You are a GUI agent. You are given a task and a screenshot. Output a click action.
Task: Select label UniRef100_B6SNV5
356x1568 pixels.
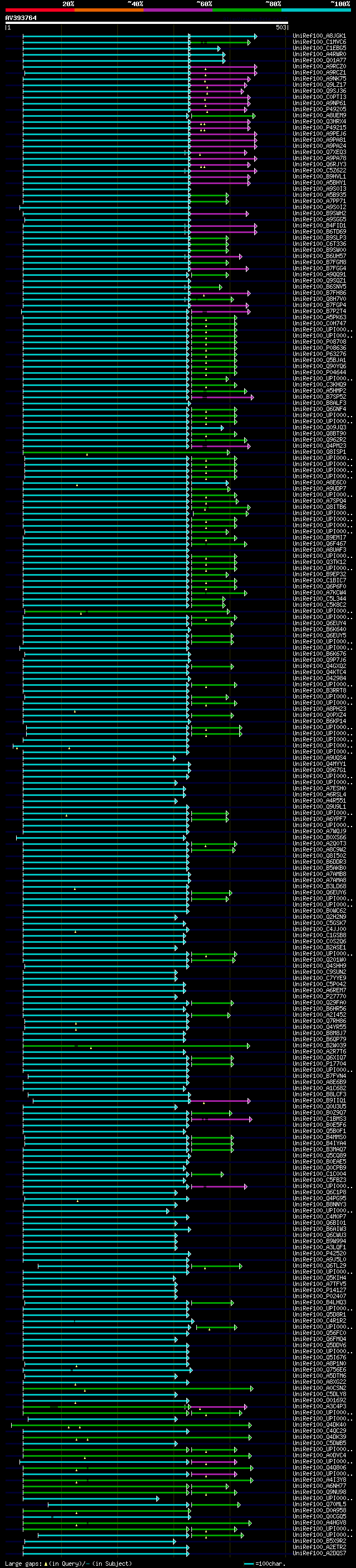pyautogui.click(x=319, y=286)
